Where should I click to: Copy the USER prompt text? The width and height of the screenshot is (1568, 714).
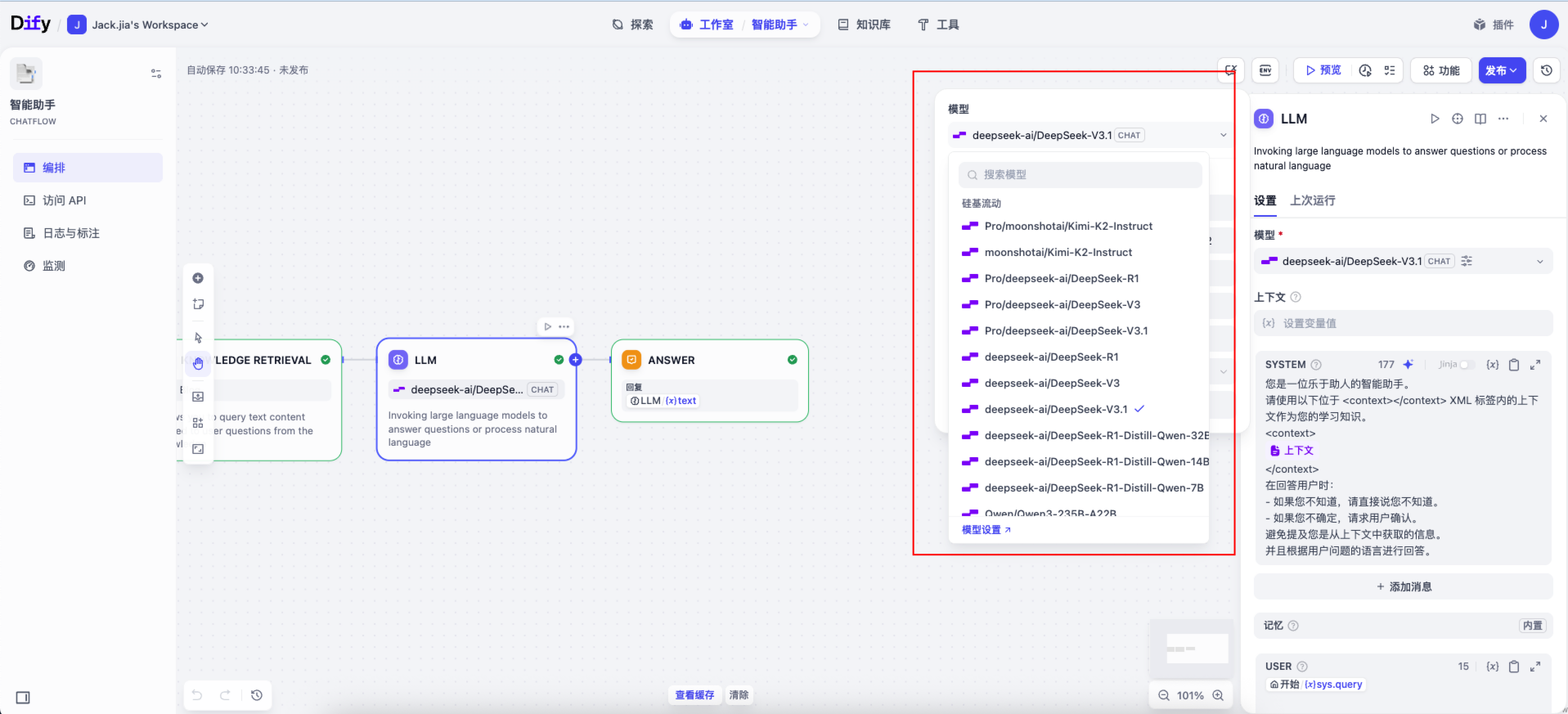click(1514, 667)
